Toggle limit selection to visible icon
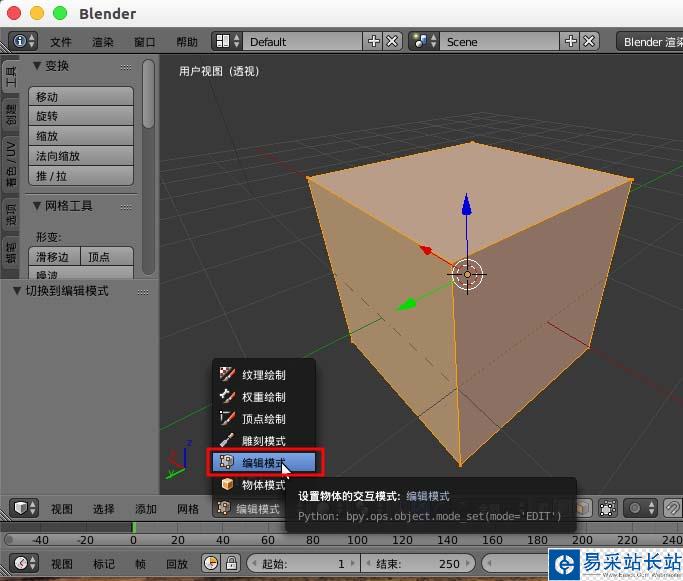683x581 pixels. pyautogui.click(x=608, y=508)
